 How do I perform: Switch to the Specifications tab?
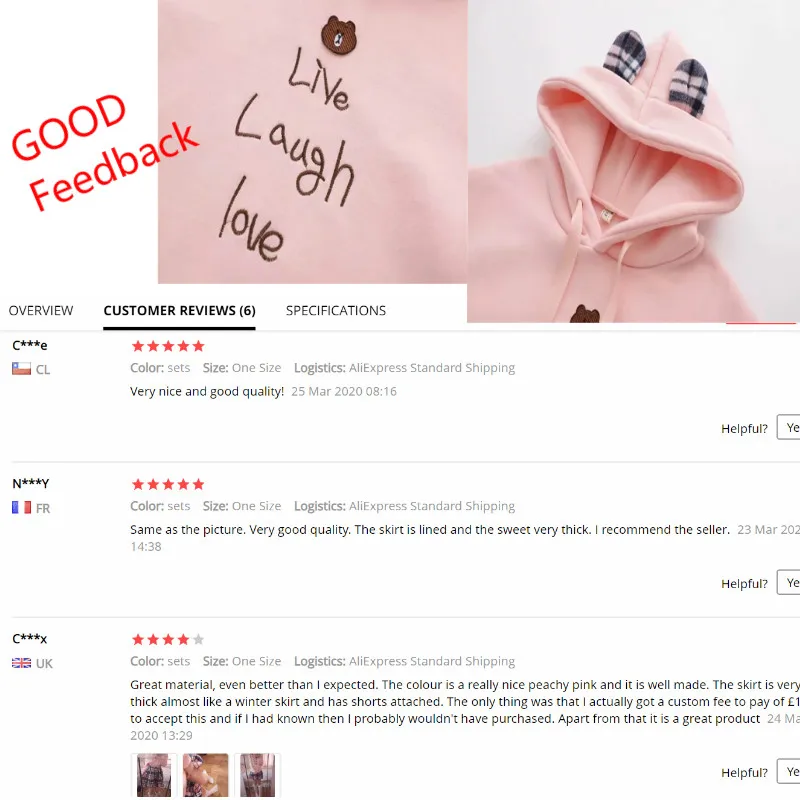pyautogui.click(x=336, y=311)
